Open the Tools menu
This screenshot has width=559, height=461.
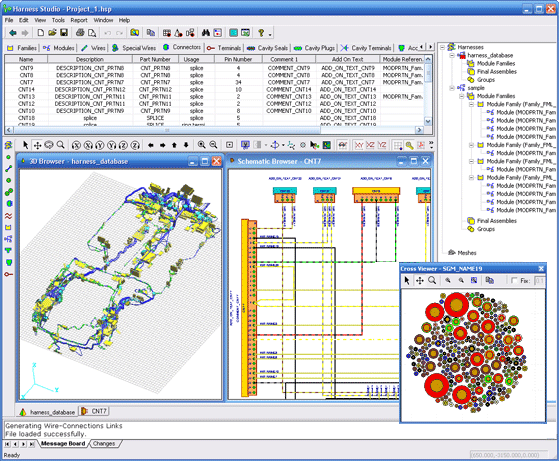(x=58, y=20)
